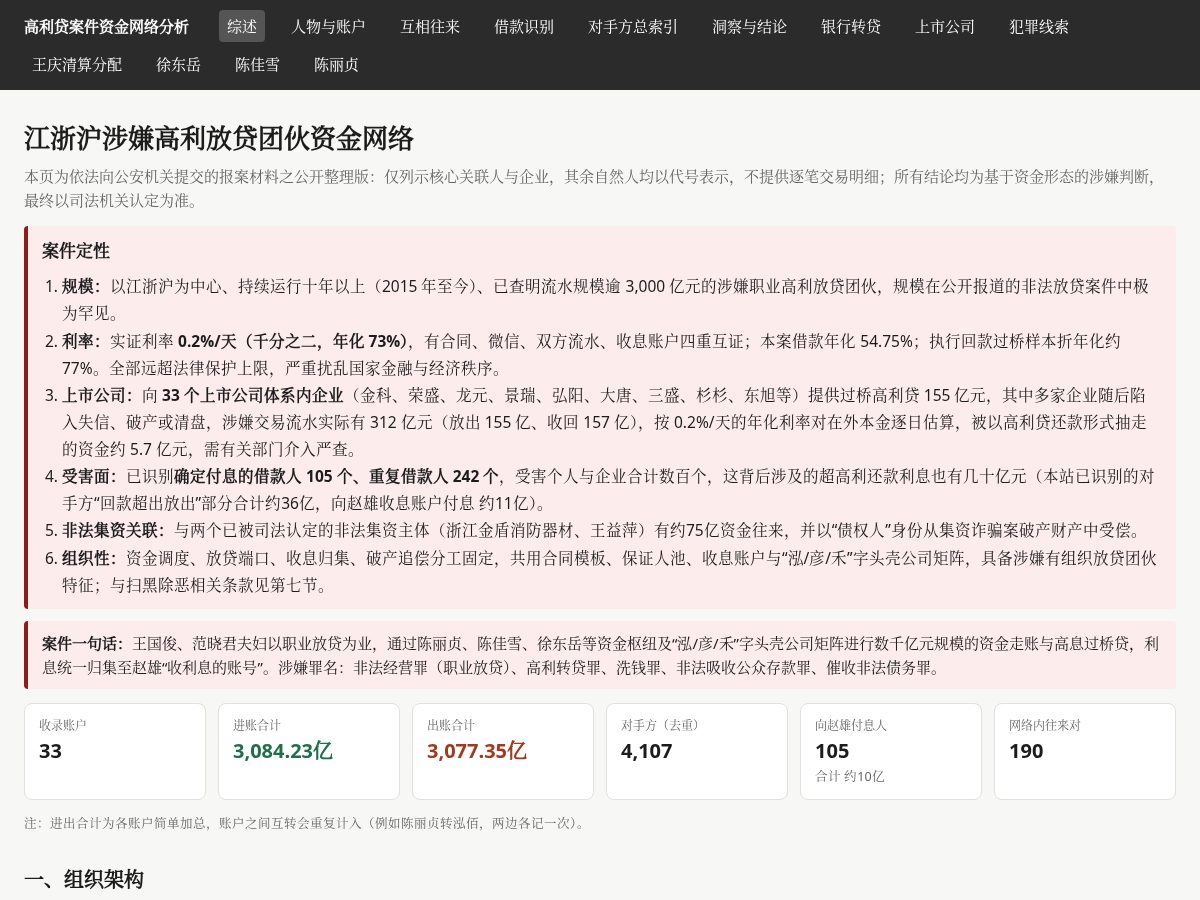Image resolution: width=1200 pixels, height=900 pixels.
Task: Open the 互相往来 tab
Action: pyautogui.click(x=430, y=26)
